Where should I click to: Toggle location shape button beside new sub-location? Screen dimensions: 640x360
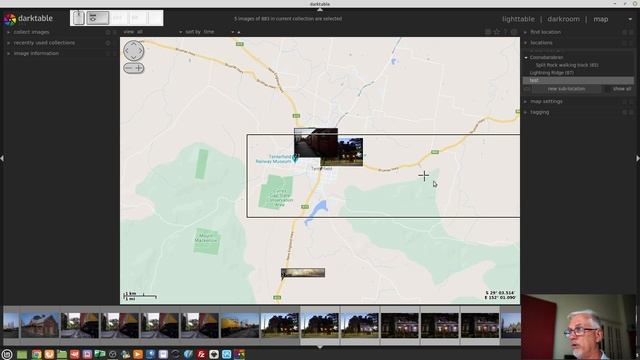click(x=527, y=89)
